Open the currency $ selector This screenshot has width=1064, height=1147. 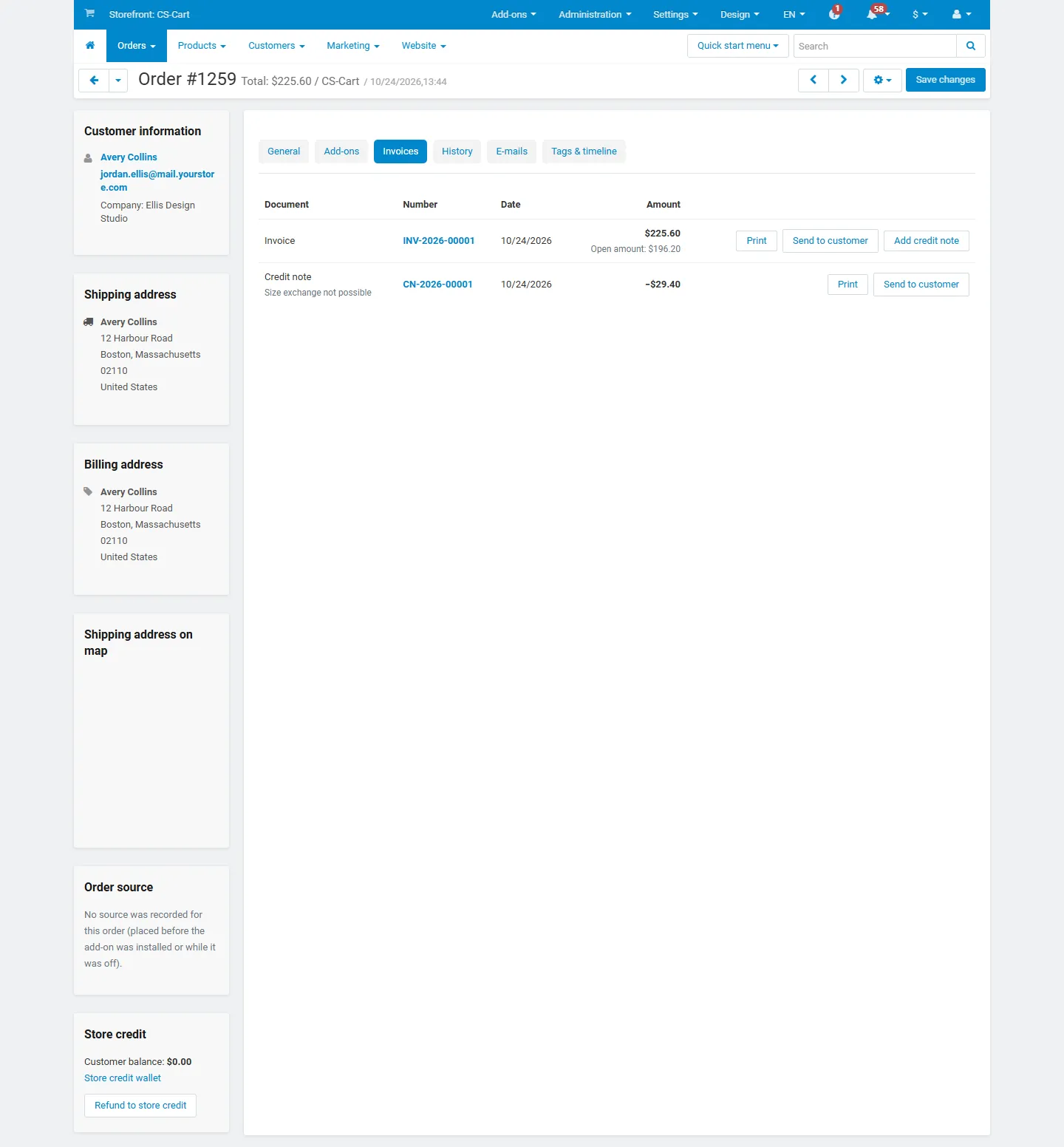coord(920,14)
